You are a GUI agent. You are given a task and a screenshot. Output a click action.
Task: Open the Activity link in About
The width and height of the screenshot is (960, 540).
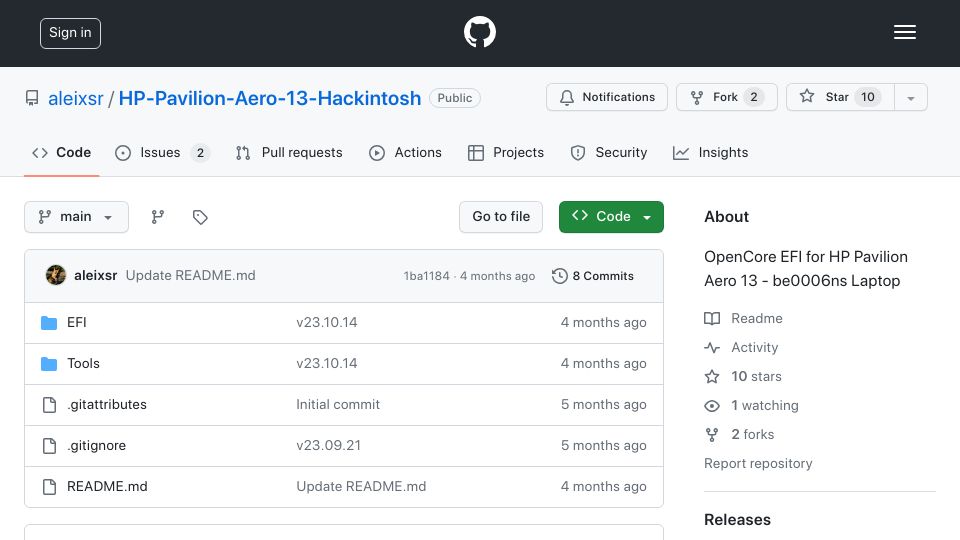click(741, 348)
